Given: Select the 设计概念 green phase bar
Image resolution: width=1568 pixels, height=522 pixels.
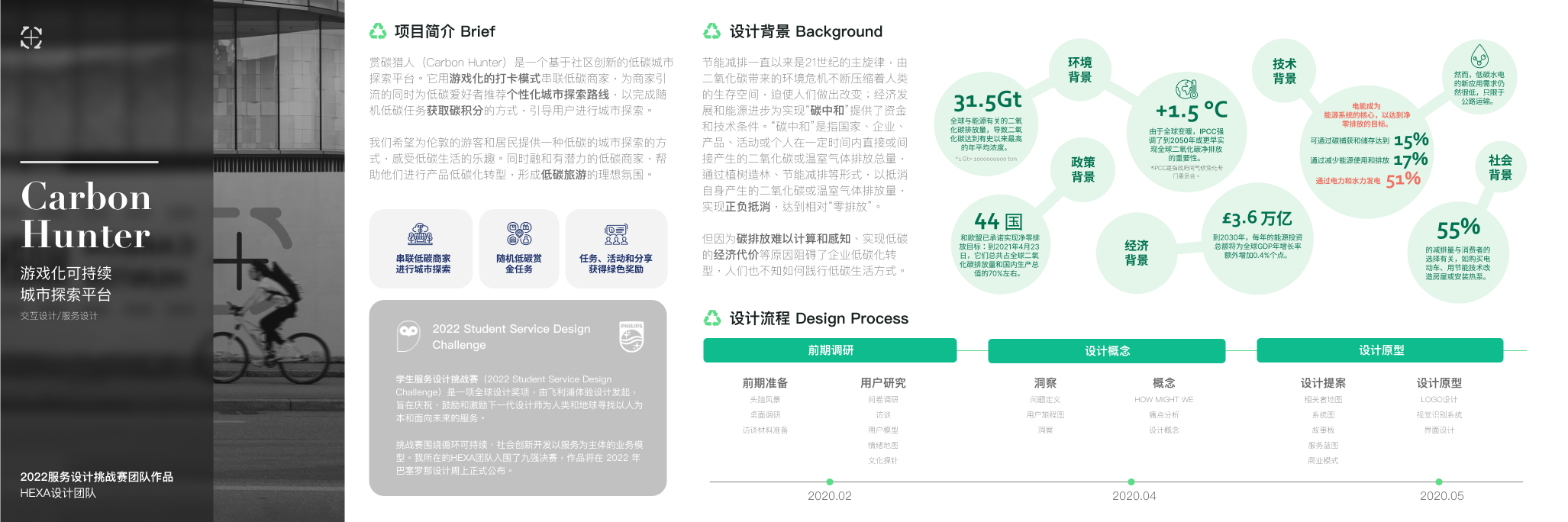Looking at the screenshot, I should pyautogui.click(x=1107, y=351).
